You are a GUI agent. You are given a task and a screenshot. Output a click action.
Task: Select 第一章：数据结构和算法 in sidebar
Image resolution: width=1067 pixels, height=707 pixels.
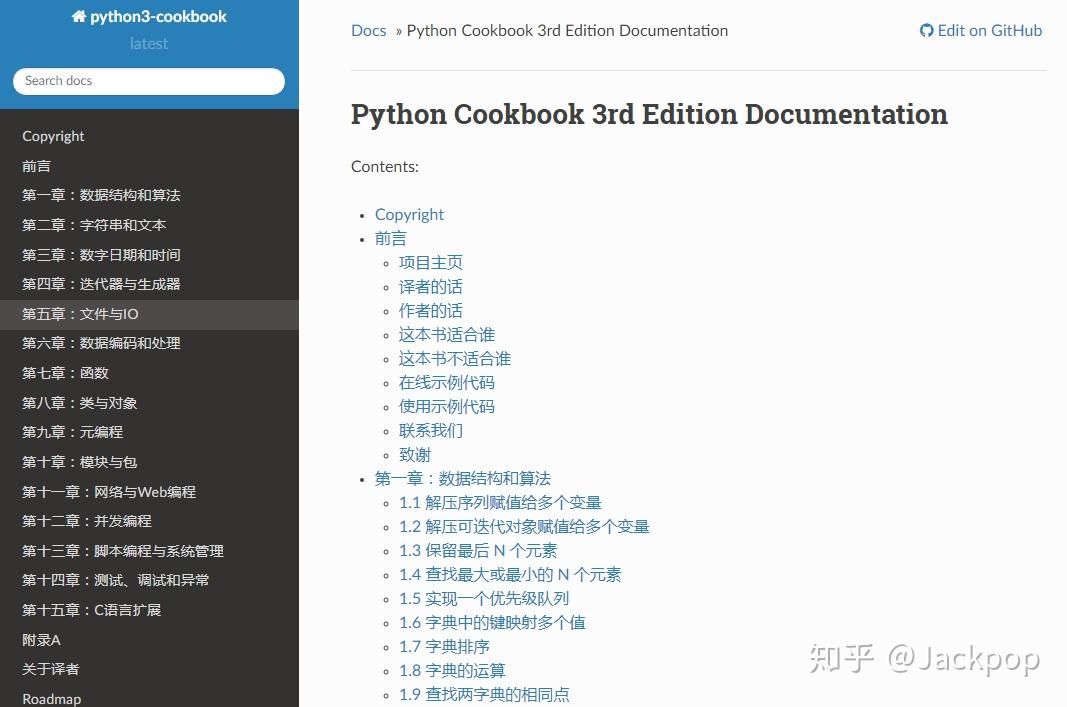click(103, 195)
